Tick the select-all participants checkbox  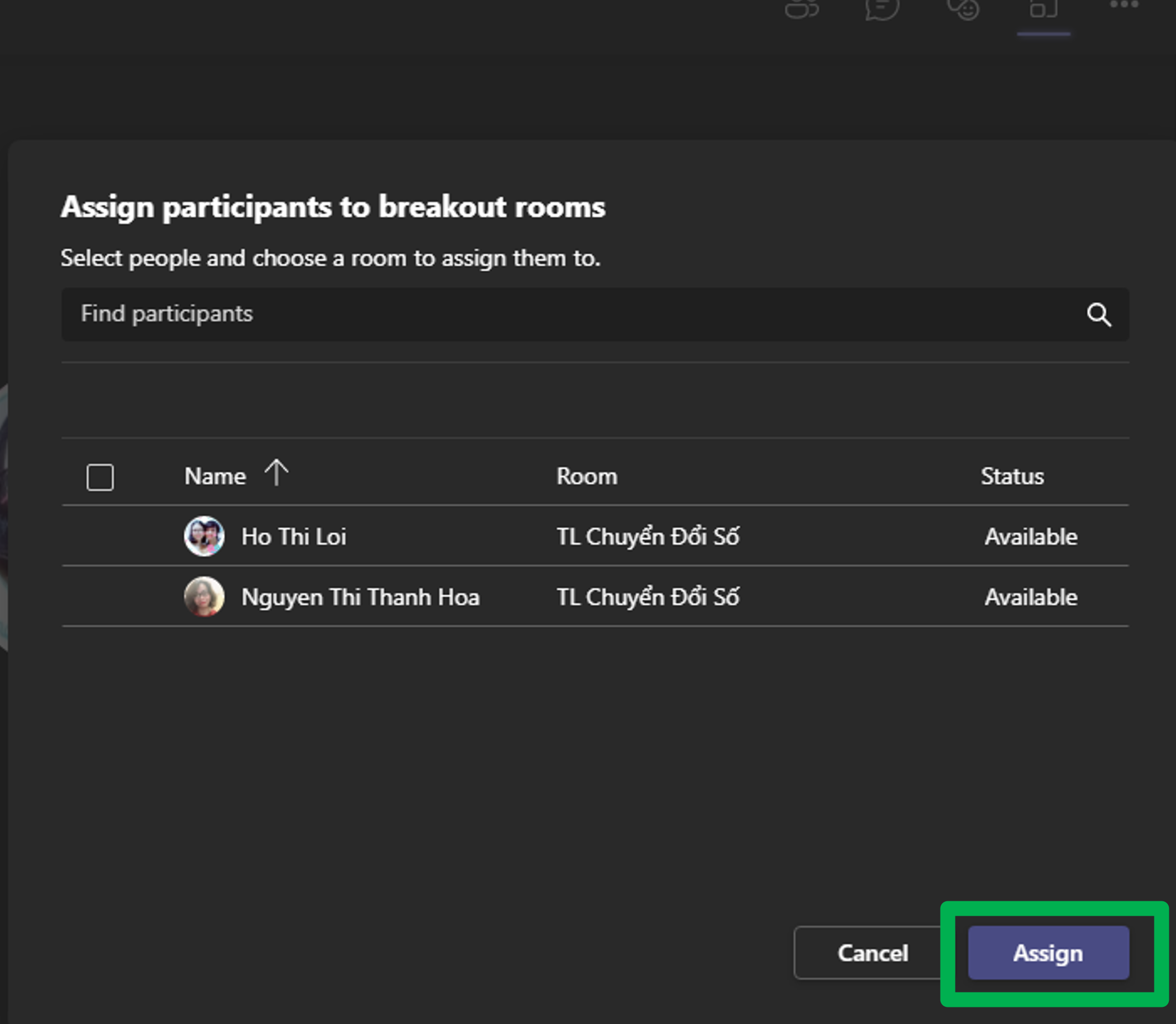point(100,477)
